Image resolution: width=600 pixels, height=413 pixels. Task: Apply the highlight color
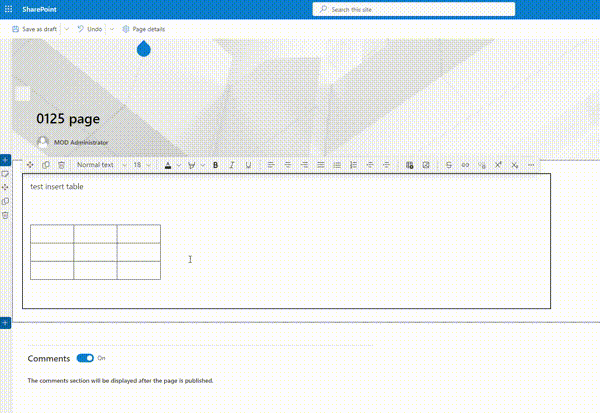(192, 165)
